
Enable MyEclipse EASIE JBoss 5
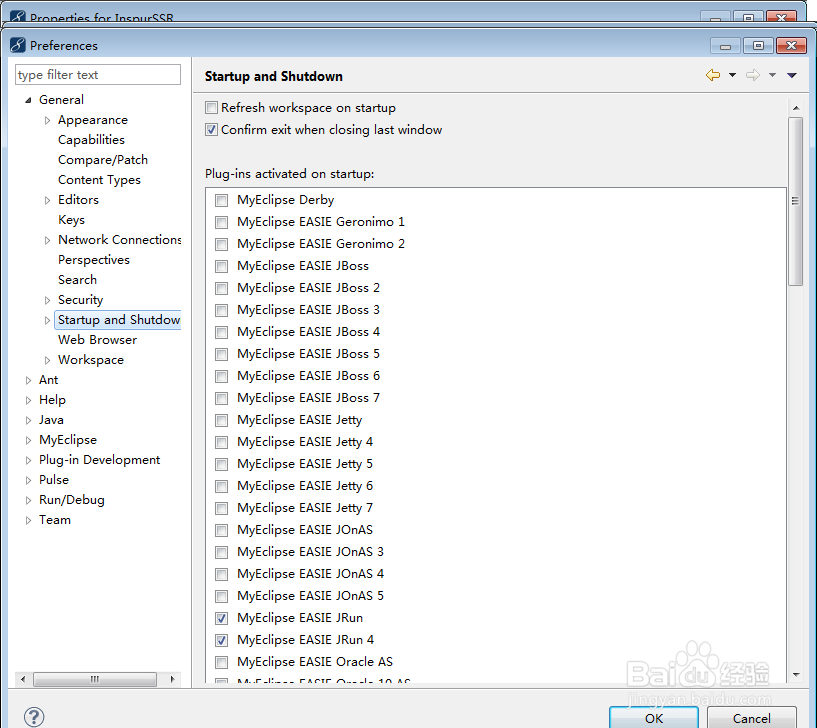click(221, 354)
